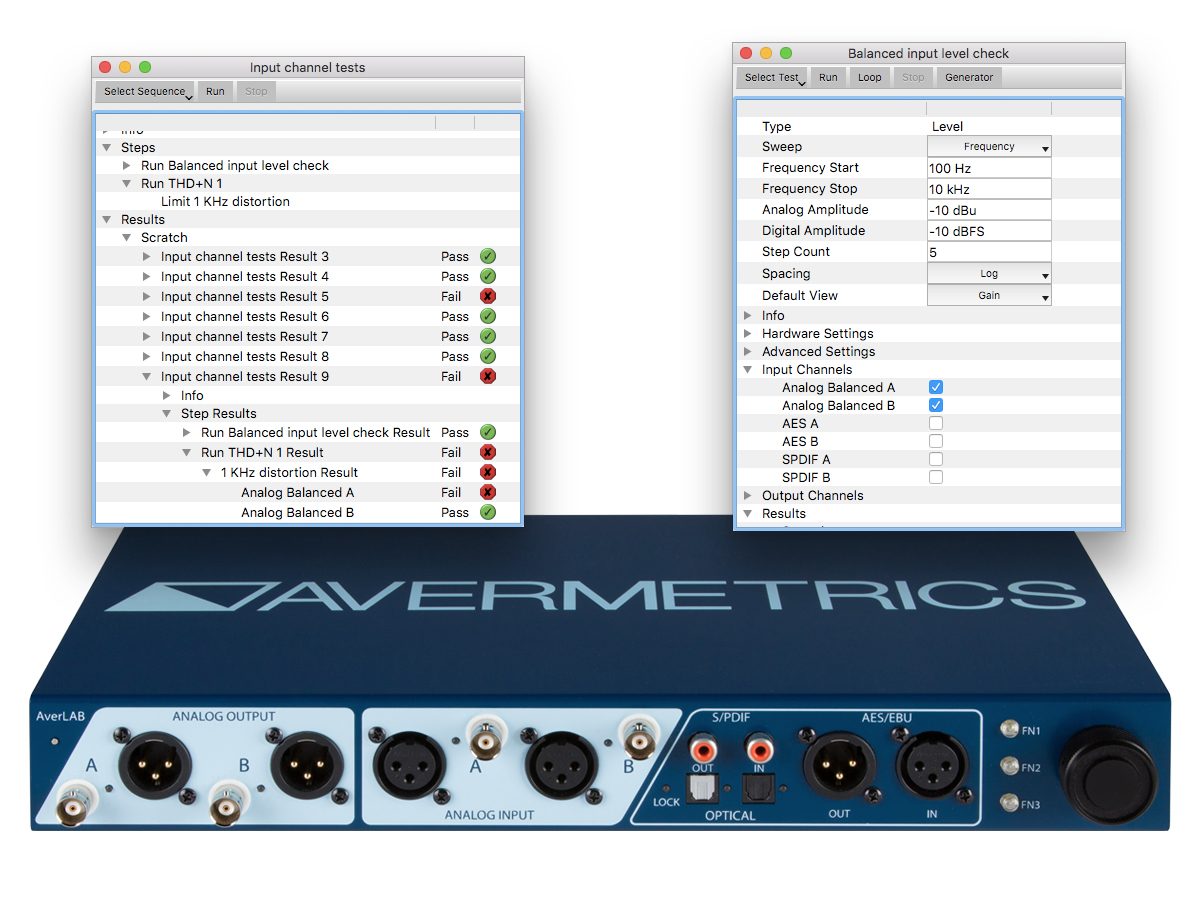This screenshot has height=900, width=1200.
Task: Click the green pass icon for Result 7
Action: pyautogui.click(x=488, y=336)
